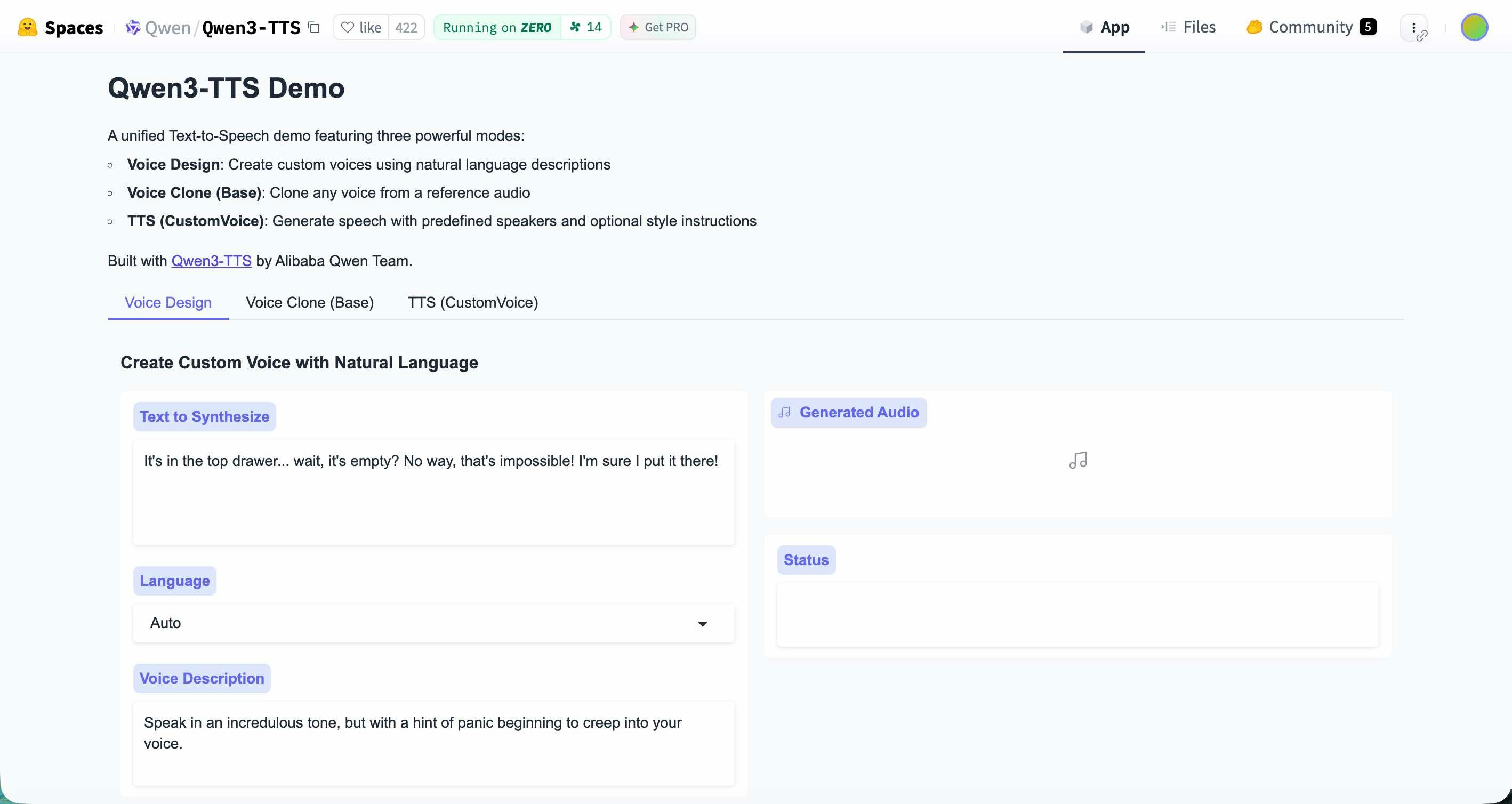This screenshot has height=804, width=1512.
Task: Click the Get PRO button
Action: click(658, 28)
